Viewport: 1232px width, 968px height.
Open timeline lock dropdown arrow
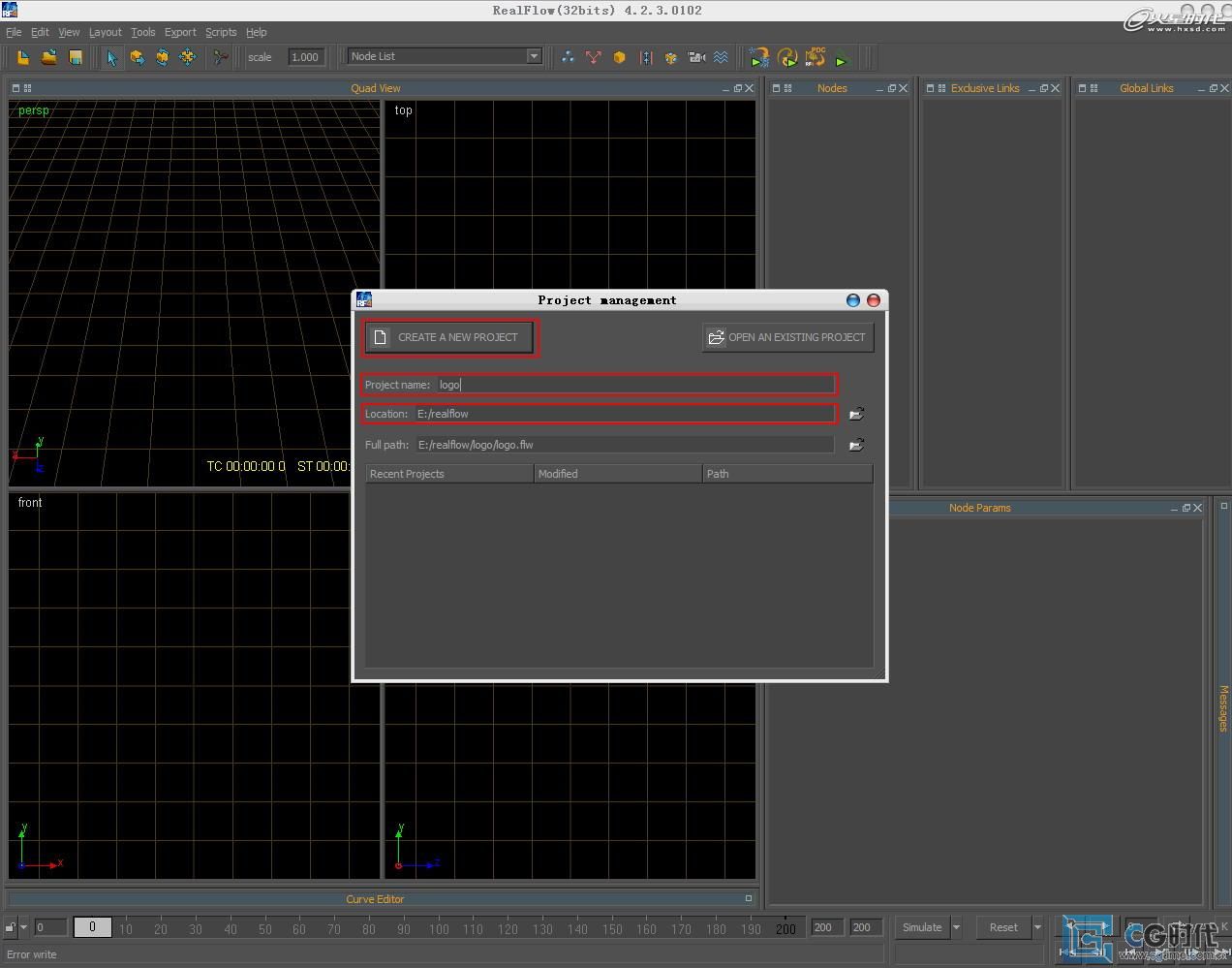coord(24,927)
